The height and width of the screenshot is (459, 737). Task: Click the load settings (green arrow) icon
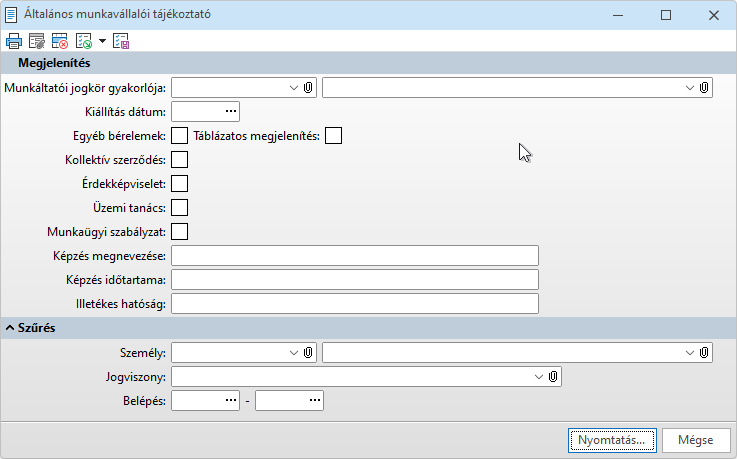click(x=84, y=41)
